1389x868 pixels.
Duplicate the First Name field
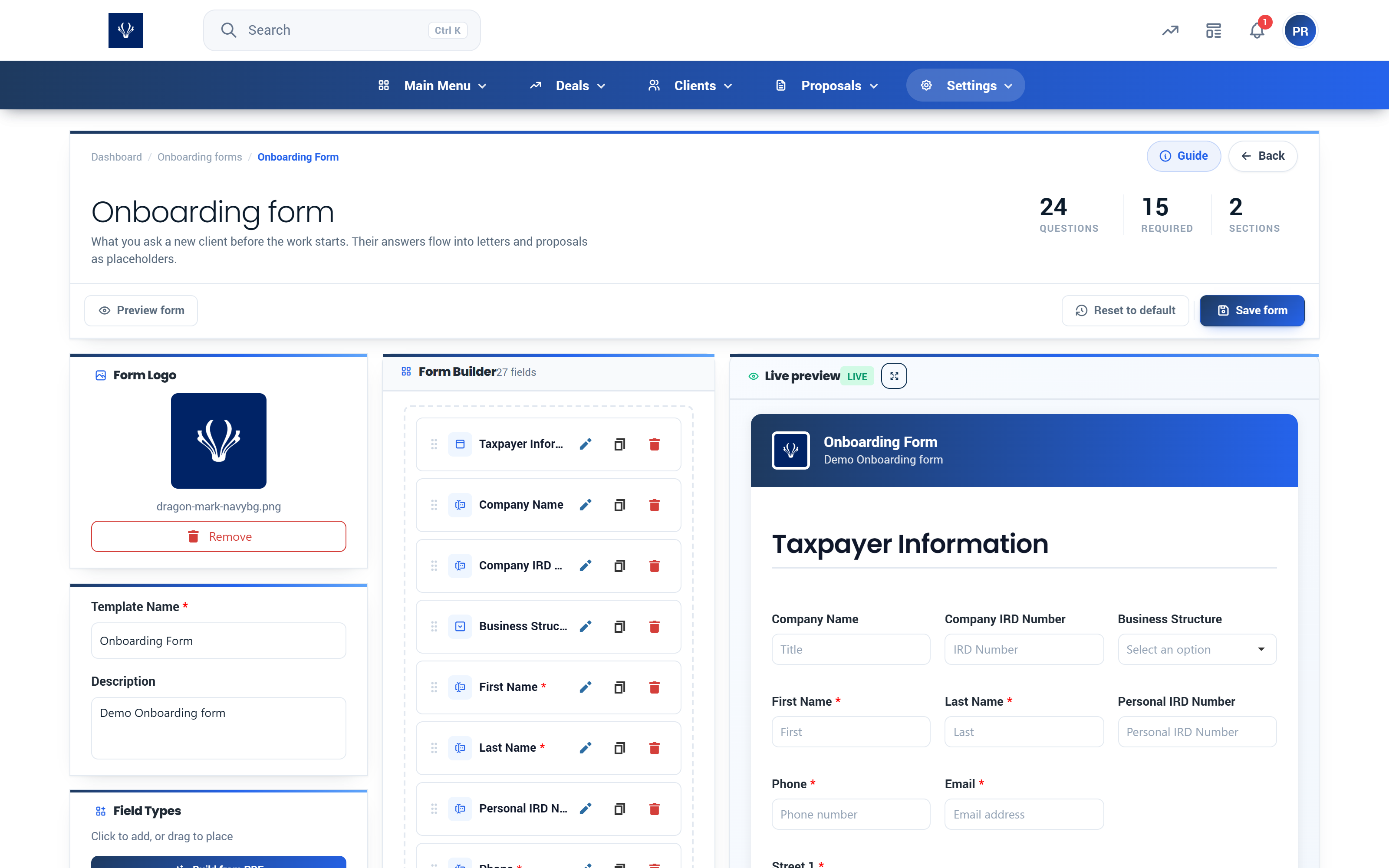[619, 687]
